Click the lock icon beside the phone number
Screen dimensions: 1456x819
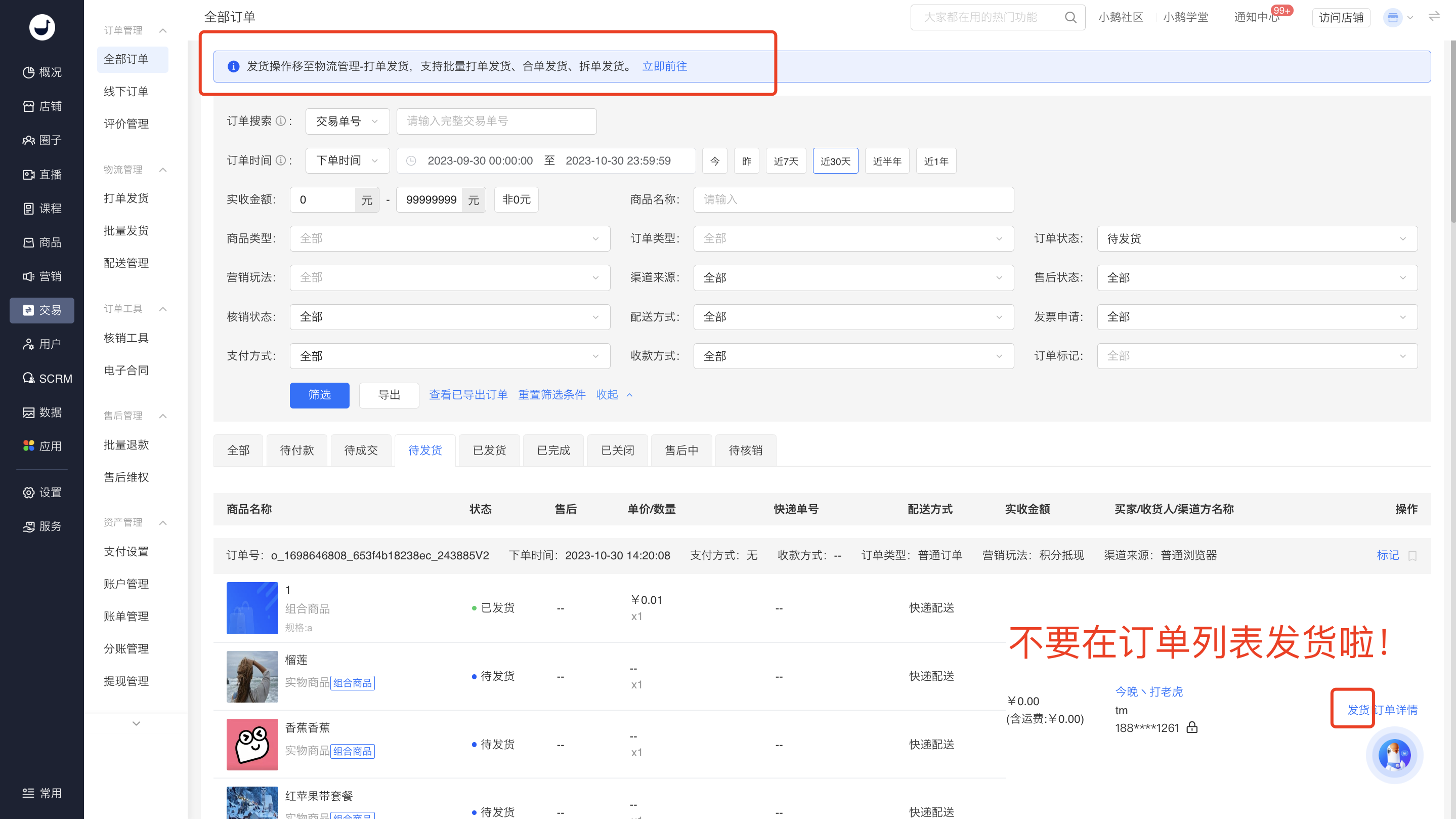[1192, 728]
